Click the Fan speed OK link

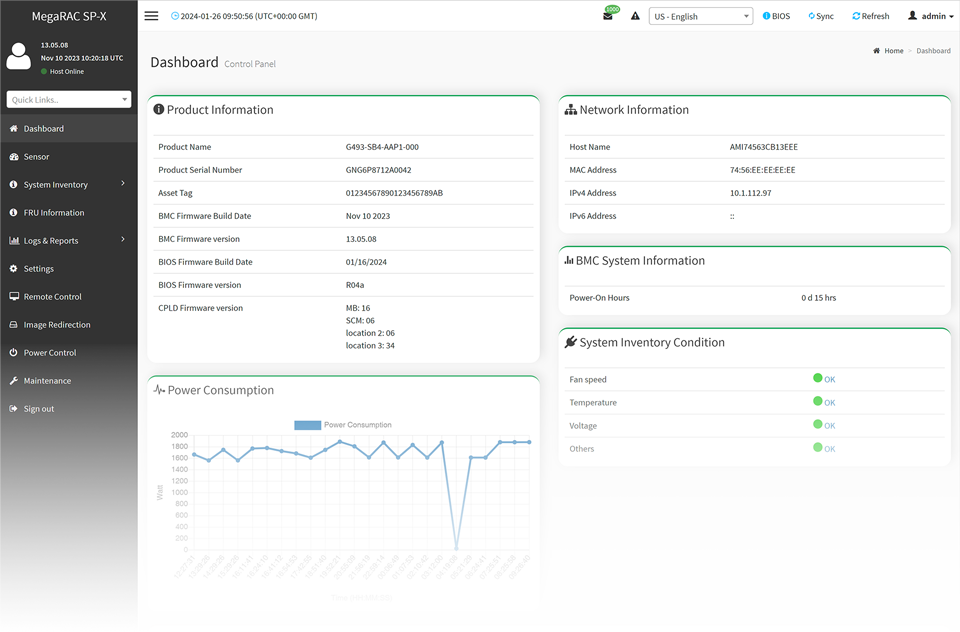[x=829, y=380]
